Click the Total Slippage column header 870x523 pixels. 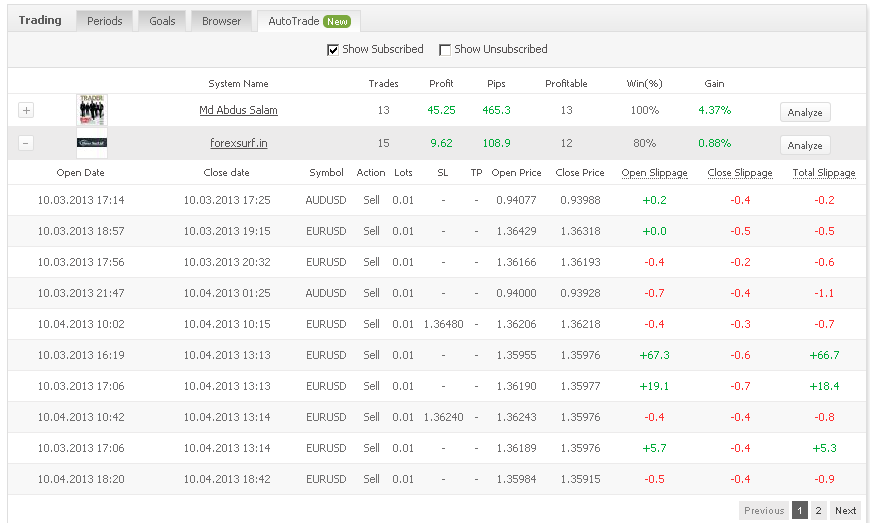(x=824, y=172)
